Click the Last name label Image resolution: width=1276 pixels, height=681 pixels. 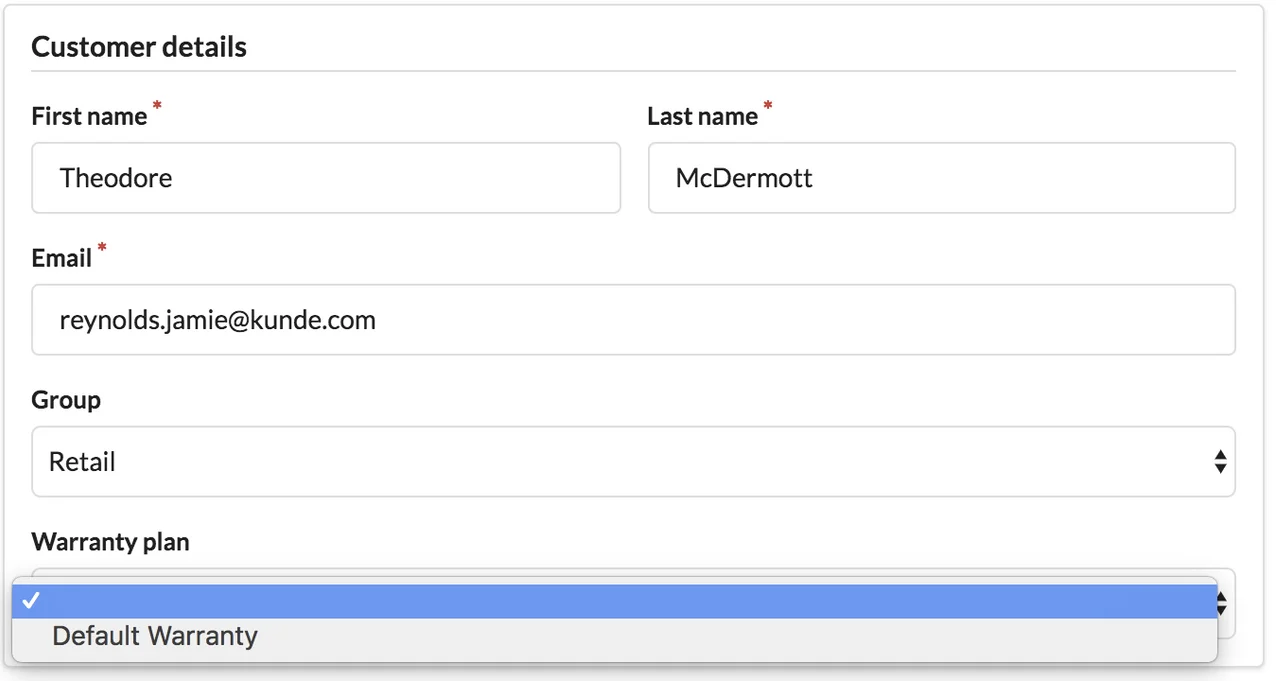pyautogui.click(x=702, y=117)
